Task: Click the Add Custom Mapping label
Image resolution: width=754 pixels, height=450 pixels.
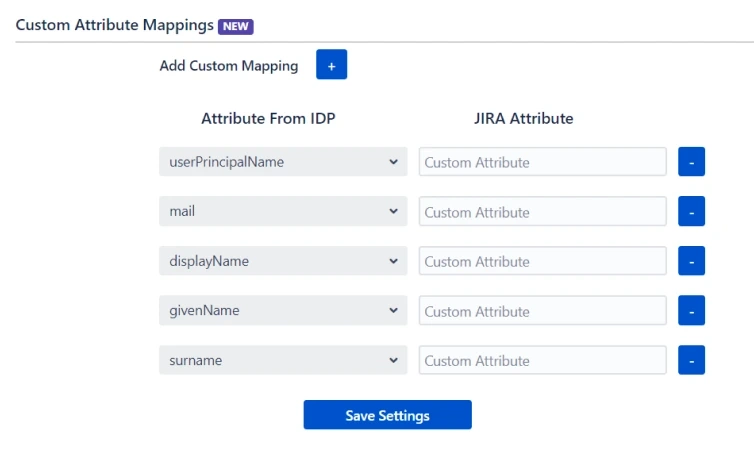Action: coord(229,65)
